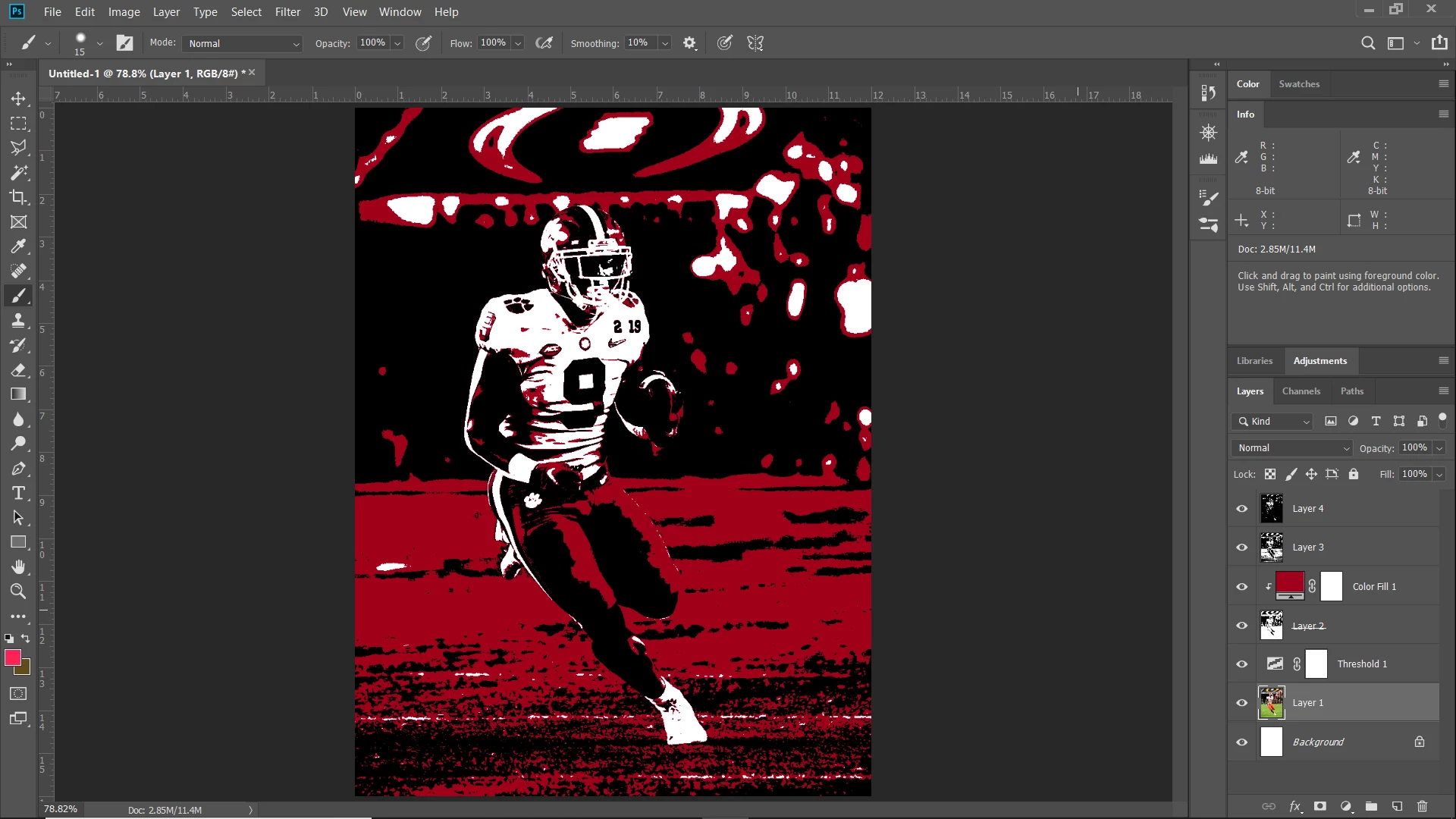This screenshot has height=819, width=1456.
Task: Select the Horizontal Type tool
Action: click(x=18, y=494)
